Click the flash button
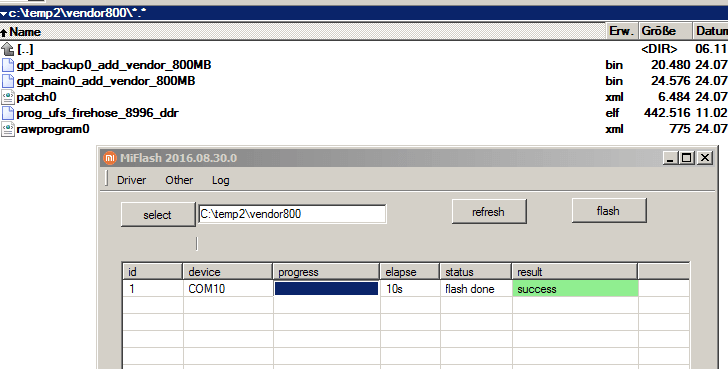The height and width of the screenshot is (369, 728). tap(609, 211)
